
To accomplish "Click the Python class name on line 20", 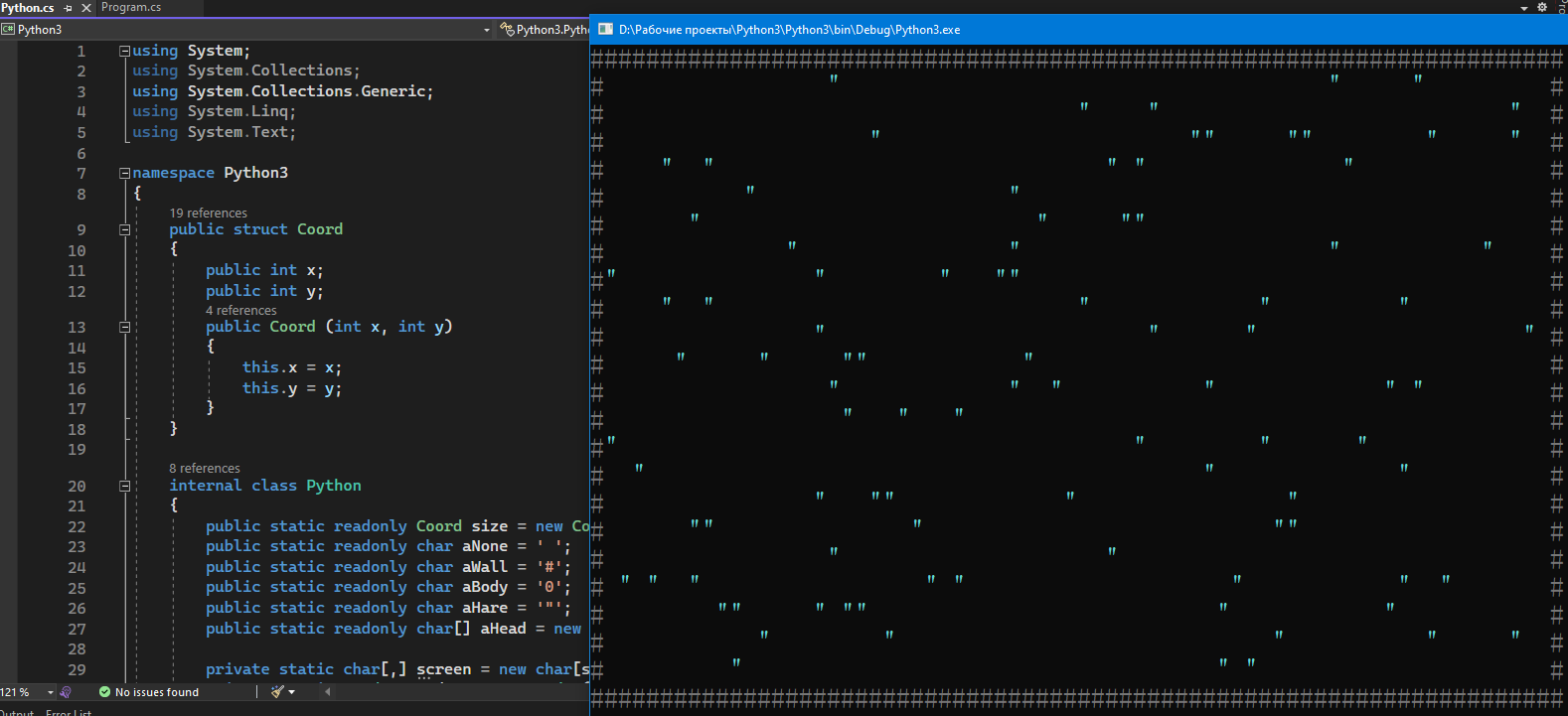I will coord(334,486).
